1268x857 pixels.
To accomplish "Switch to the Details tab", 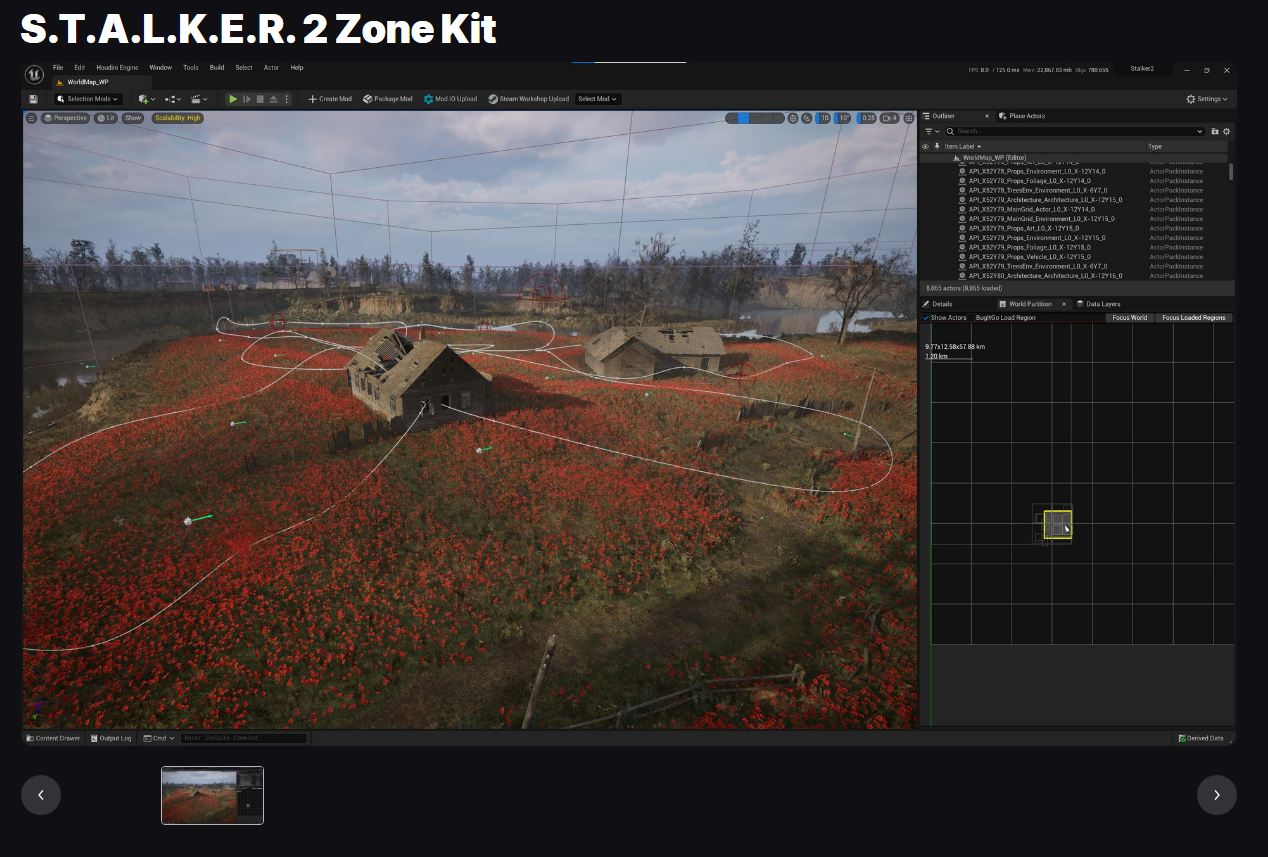I will 938,304.
